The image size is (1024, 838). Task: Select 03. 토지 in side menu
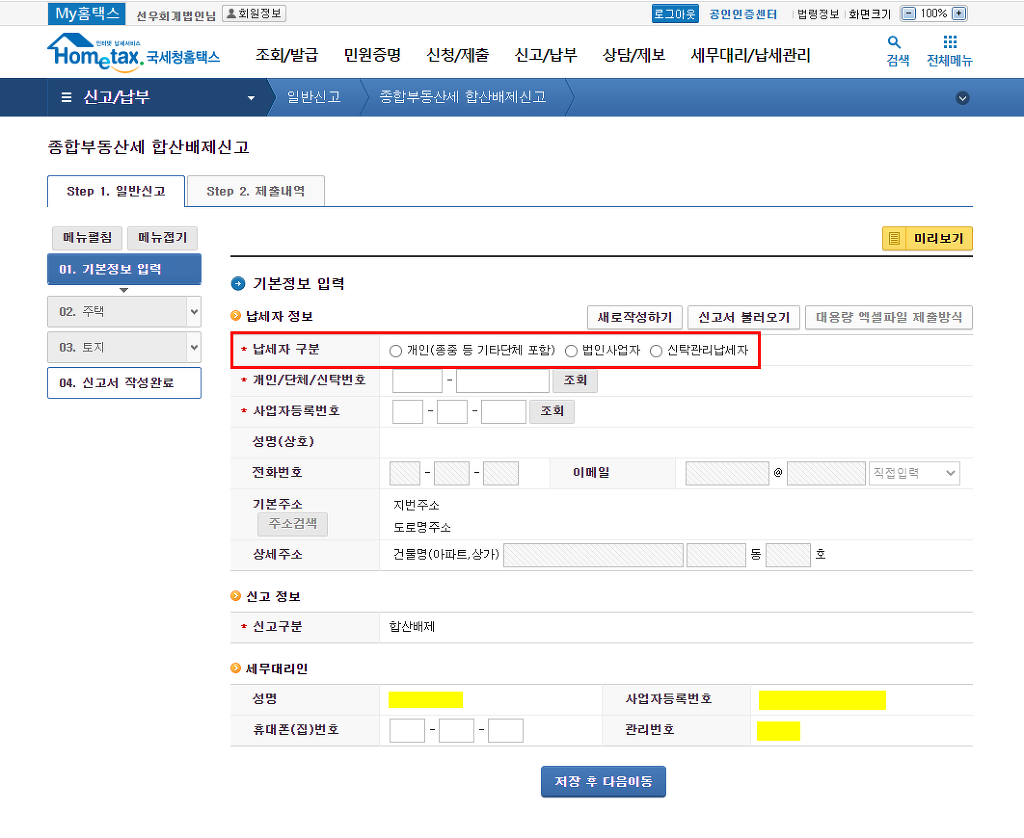pos(117,347)
